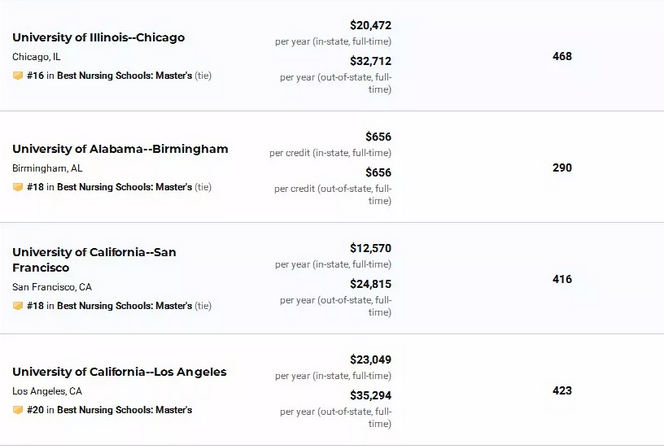Viewport: 666px width, 446px height.
Task: Open University of California--San Francisco page
Action: pyautogui.click(x=94, y=260)
